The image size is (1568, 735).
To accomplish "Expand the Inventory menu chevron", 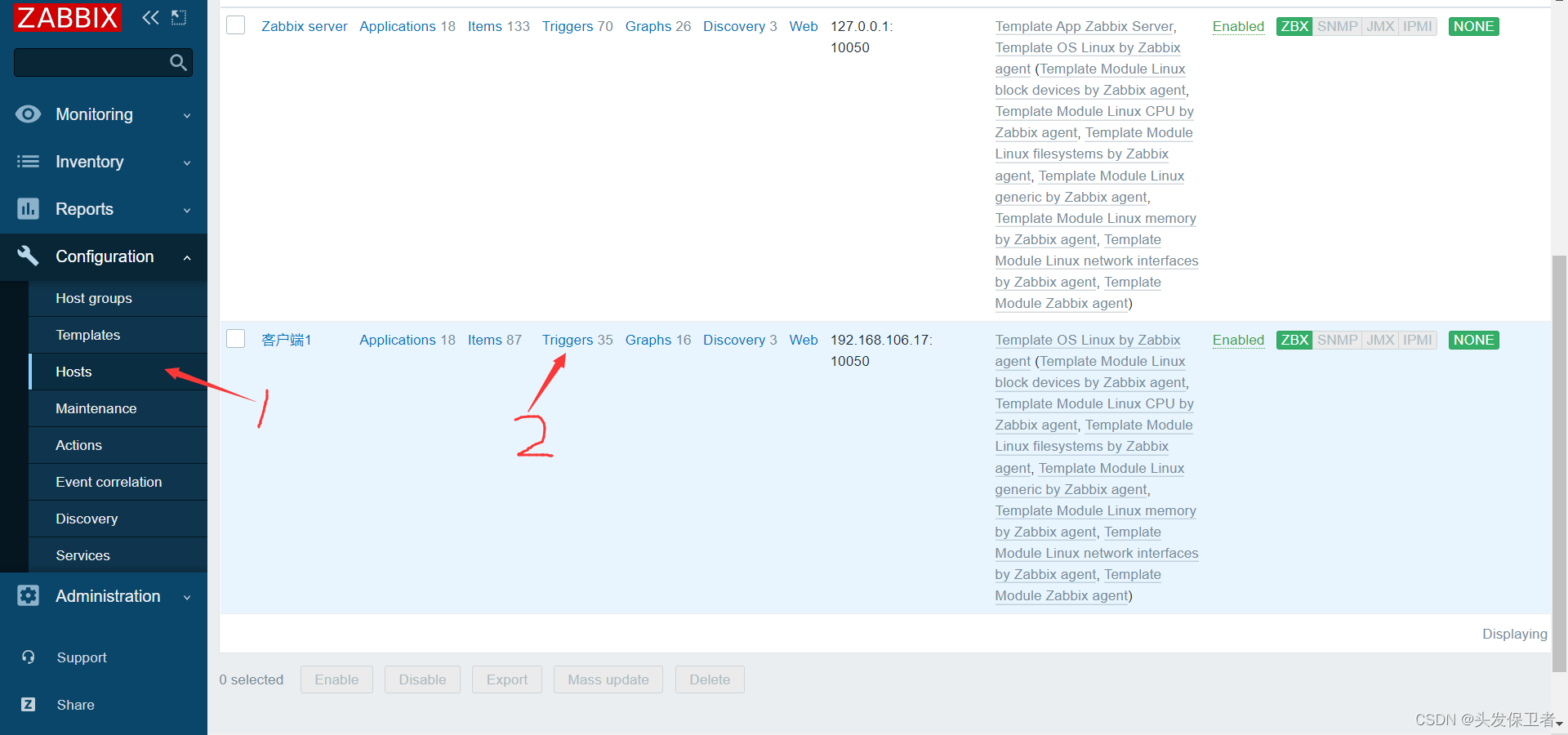I will tap(187, 163).
